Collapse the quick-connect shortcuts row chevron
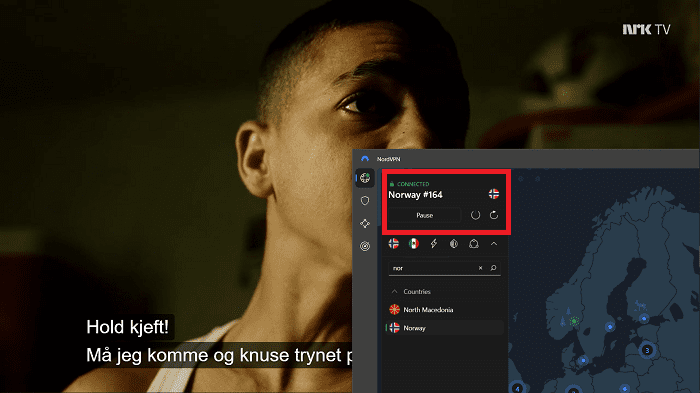The width and height of the screenshot is (700, 393). click(494, 243)
